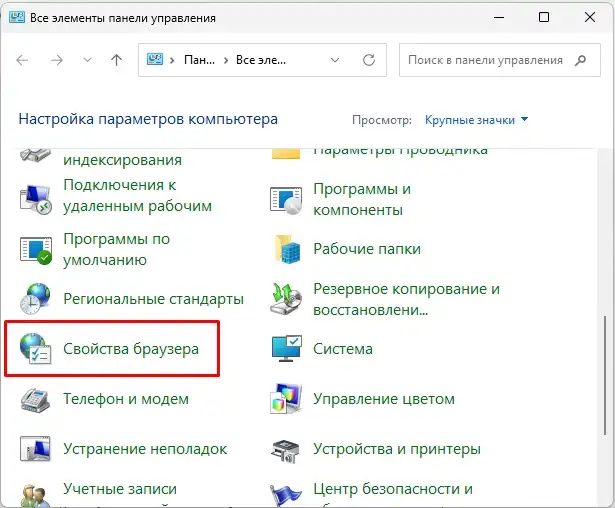
Task: Open the recent locations dropdown
Action: [87, 60]
